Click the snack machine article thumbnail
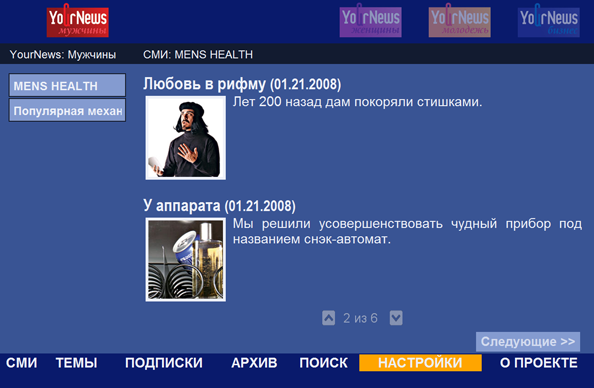This screenshot has width=594, height=388. click(x=186, y=260)
